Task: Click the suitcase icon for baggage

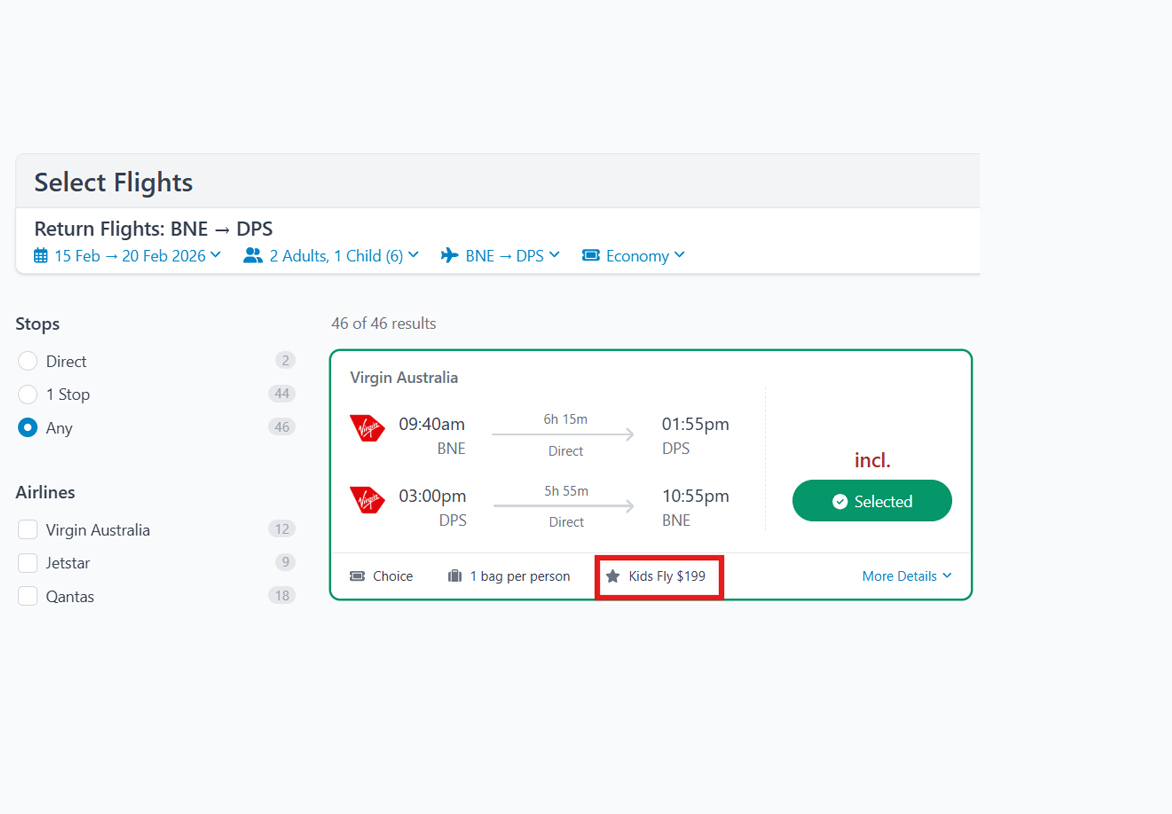Action: pyautogui.click(x=455, y=576)
